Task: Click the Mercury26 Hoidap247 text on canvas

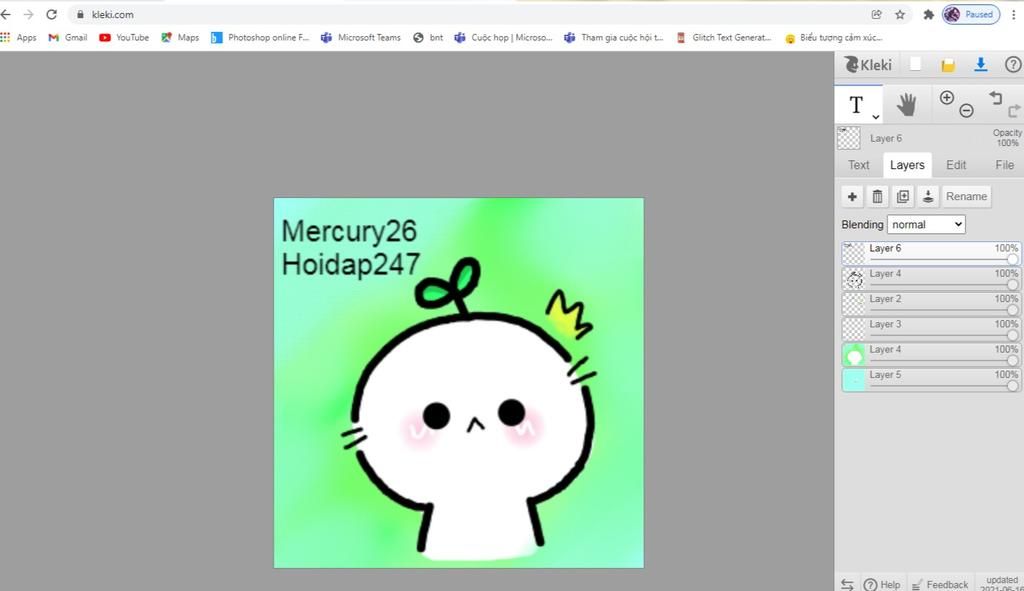Action: point(350,248)
